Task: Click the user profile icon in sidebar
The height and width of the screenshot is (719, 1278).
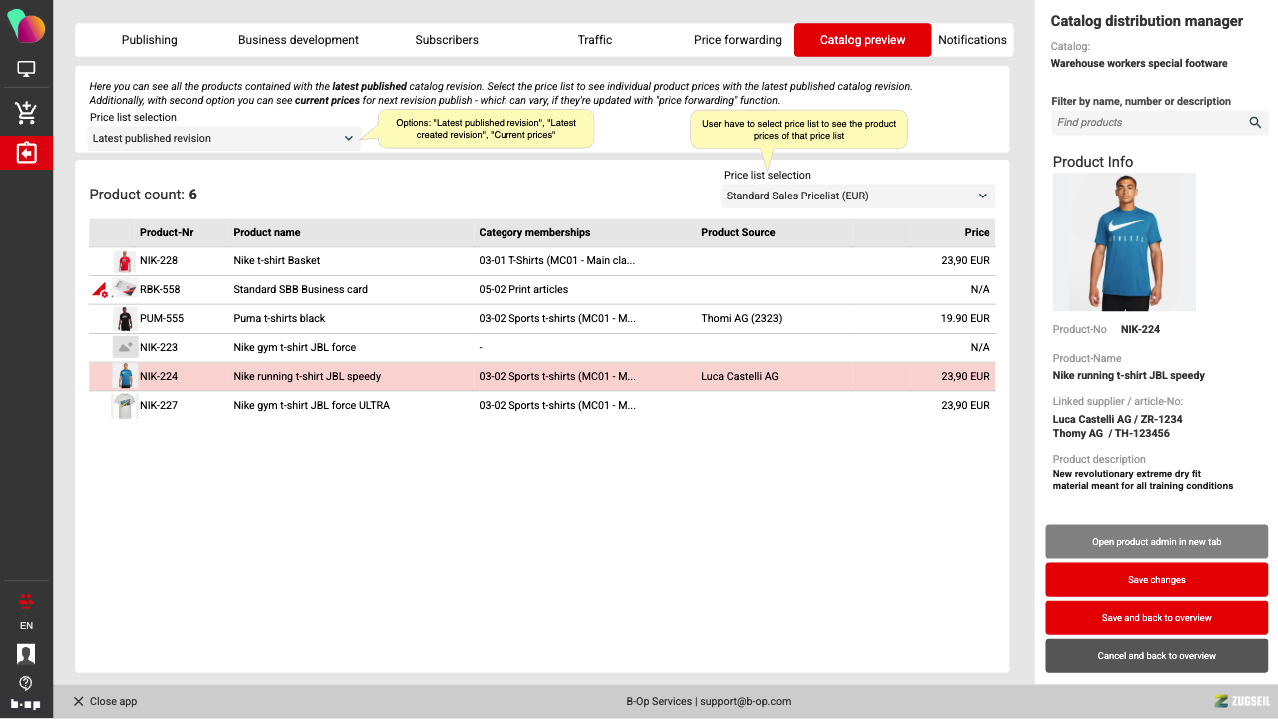Action: click(x=26, y=654)
